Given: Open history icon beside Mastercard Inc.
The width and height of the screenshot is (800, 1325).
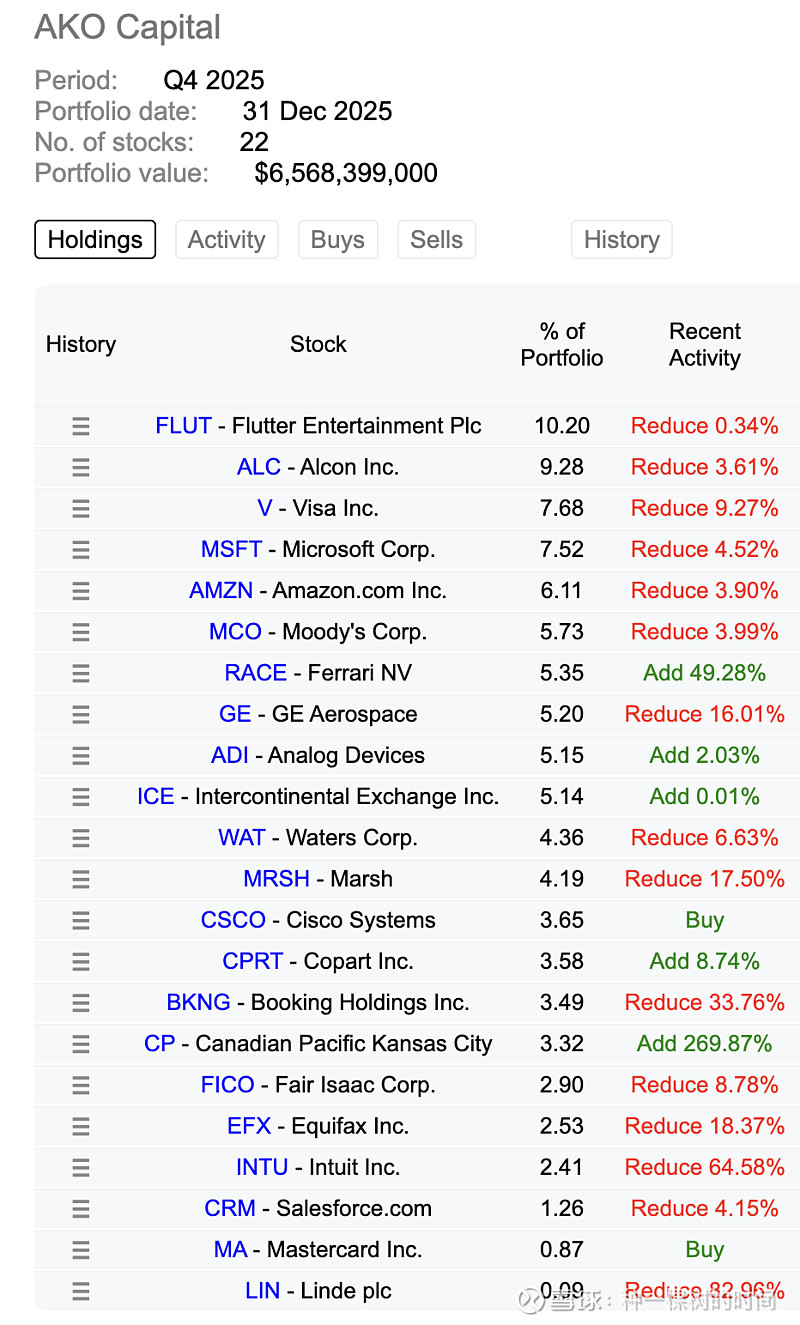Looking at the screenshot, I should tap(81, 1250).
